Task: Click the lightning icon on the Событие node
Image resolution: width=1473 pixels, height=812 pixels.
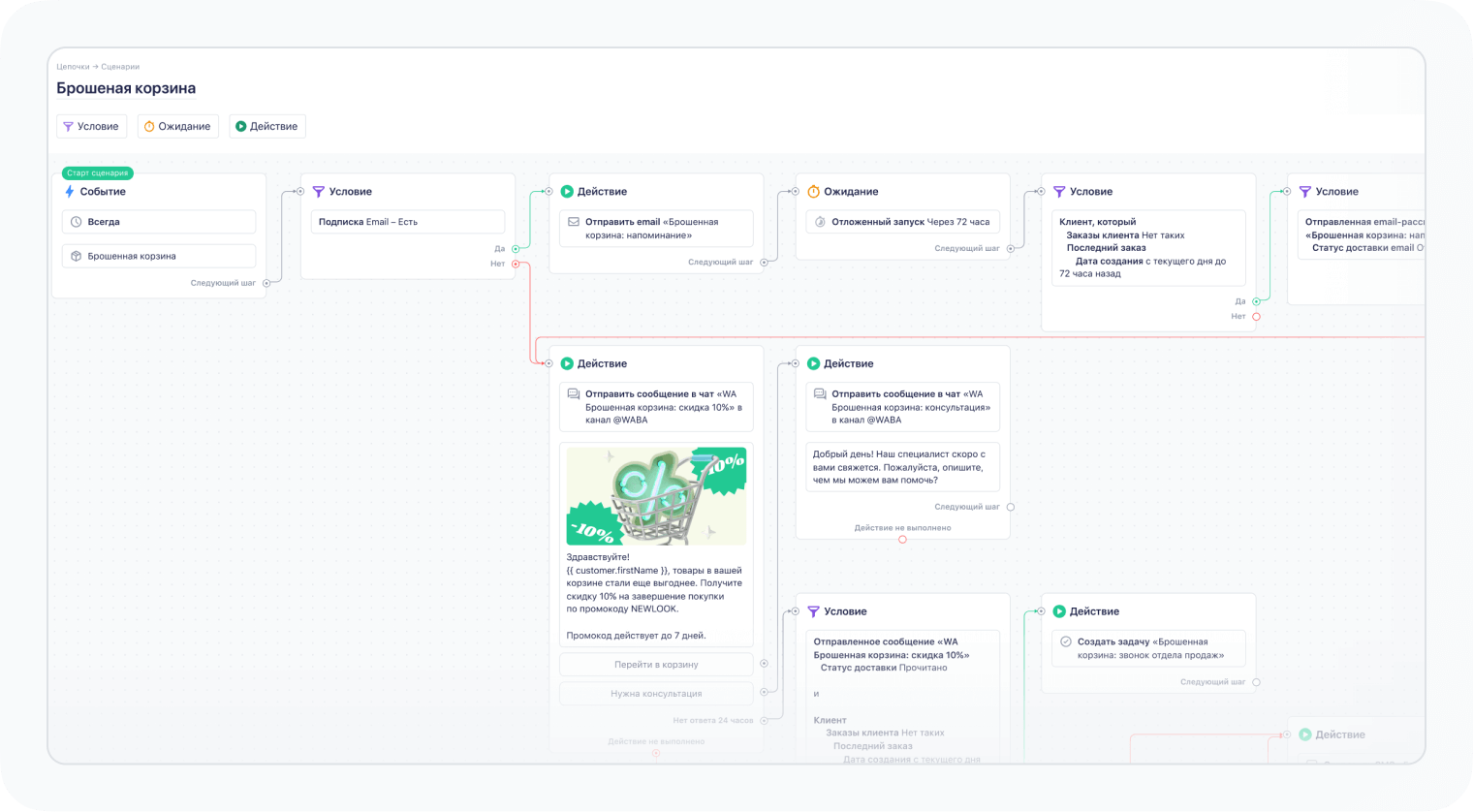Action: (69, 191)
